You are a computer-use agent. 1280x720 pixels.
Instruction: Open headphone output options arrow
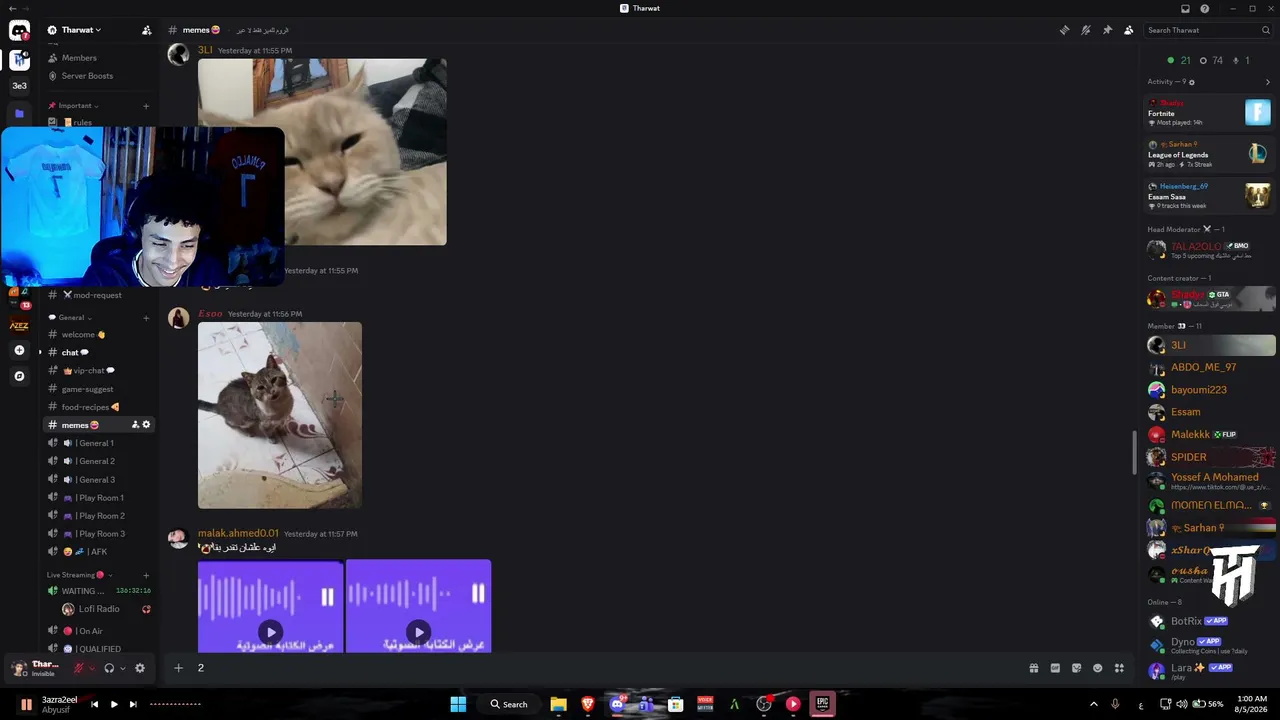122,668
